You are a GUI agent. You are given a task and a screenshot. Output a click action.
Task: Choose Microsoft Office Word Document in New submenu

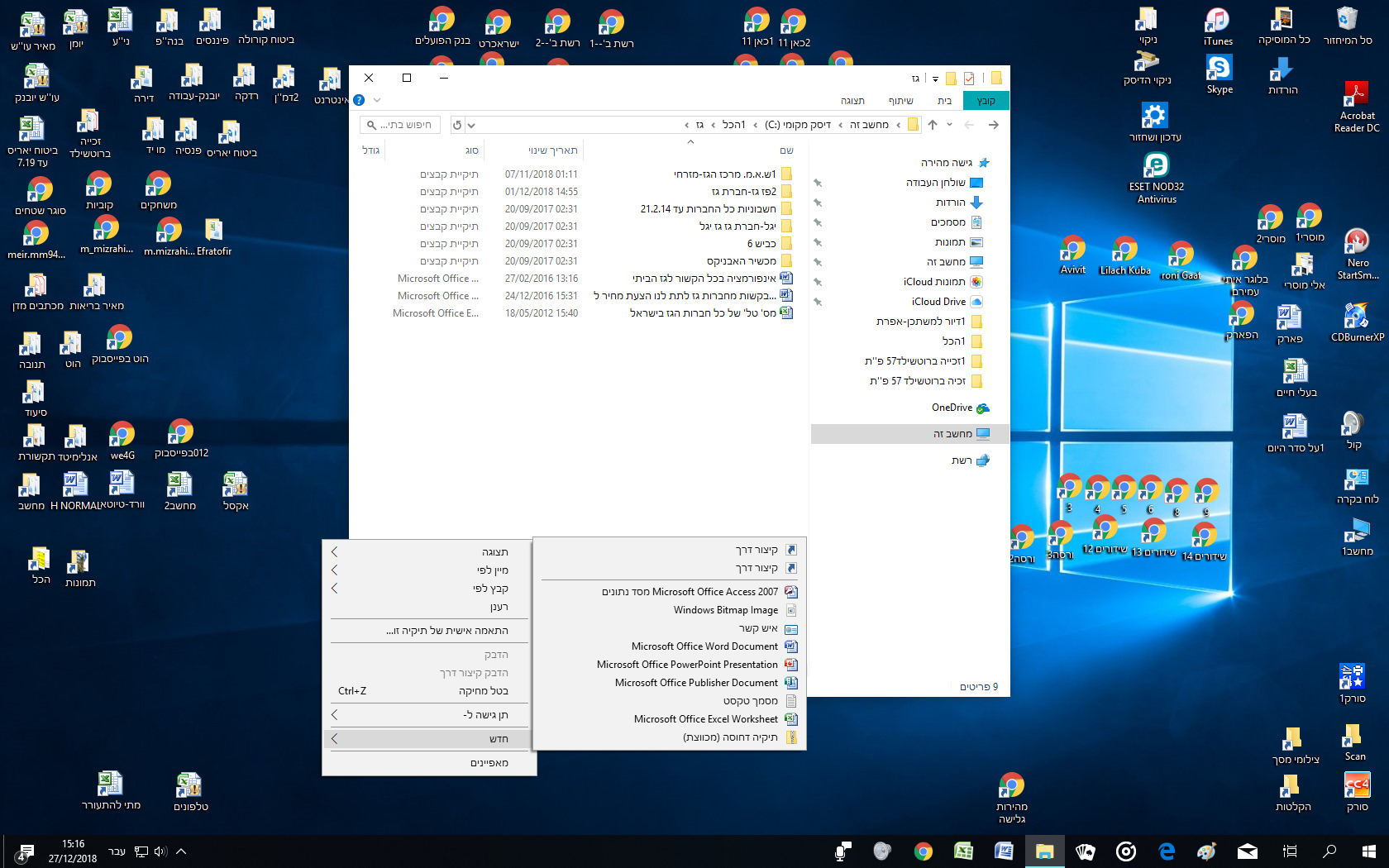tap(704, 646)
